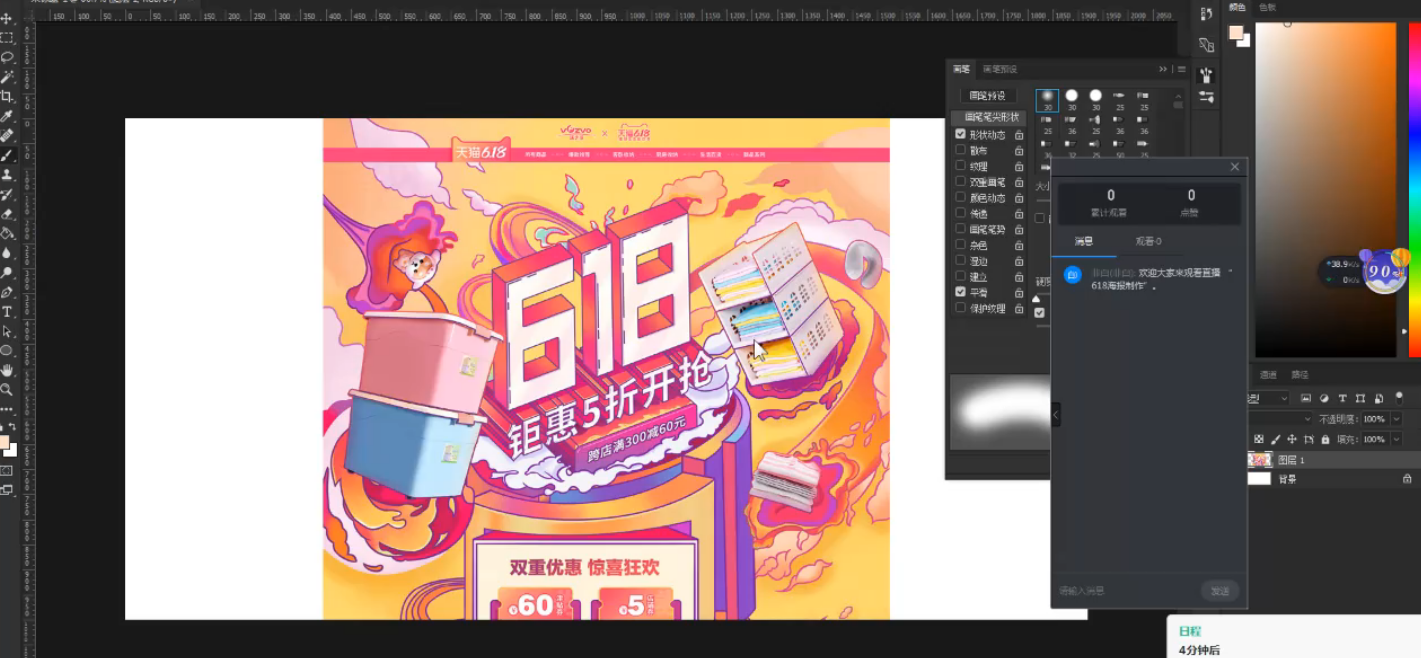Screen dimensions: 1421x658
Task: Expand brush panel double-arrow collapse
Action: tap(1163, 69)
